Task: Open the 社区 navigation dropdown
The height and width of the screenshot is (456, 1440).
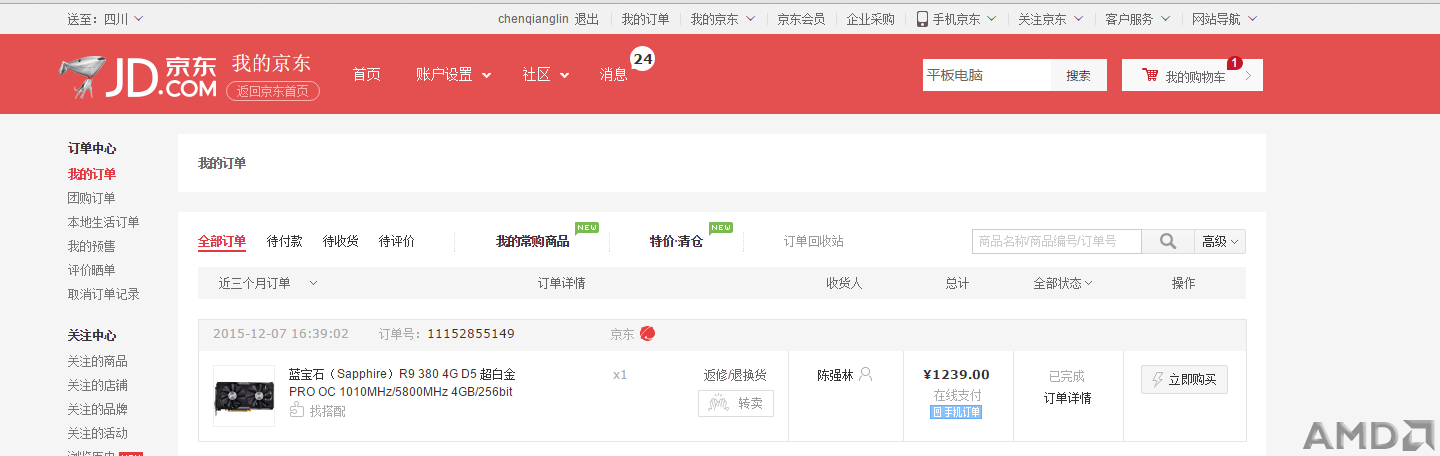Action: coord(546,75)
